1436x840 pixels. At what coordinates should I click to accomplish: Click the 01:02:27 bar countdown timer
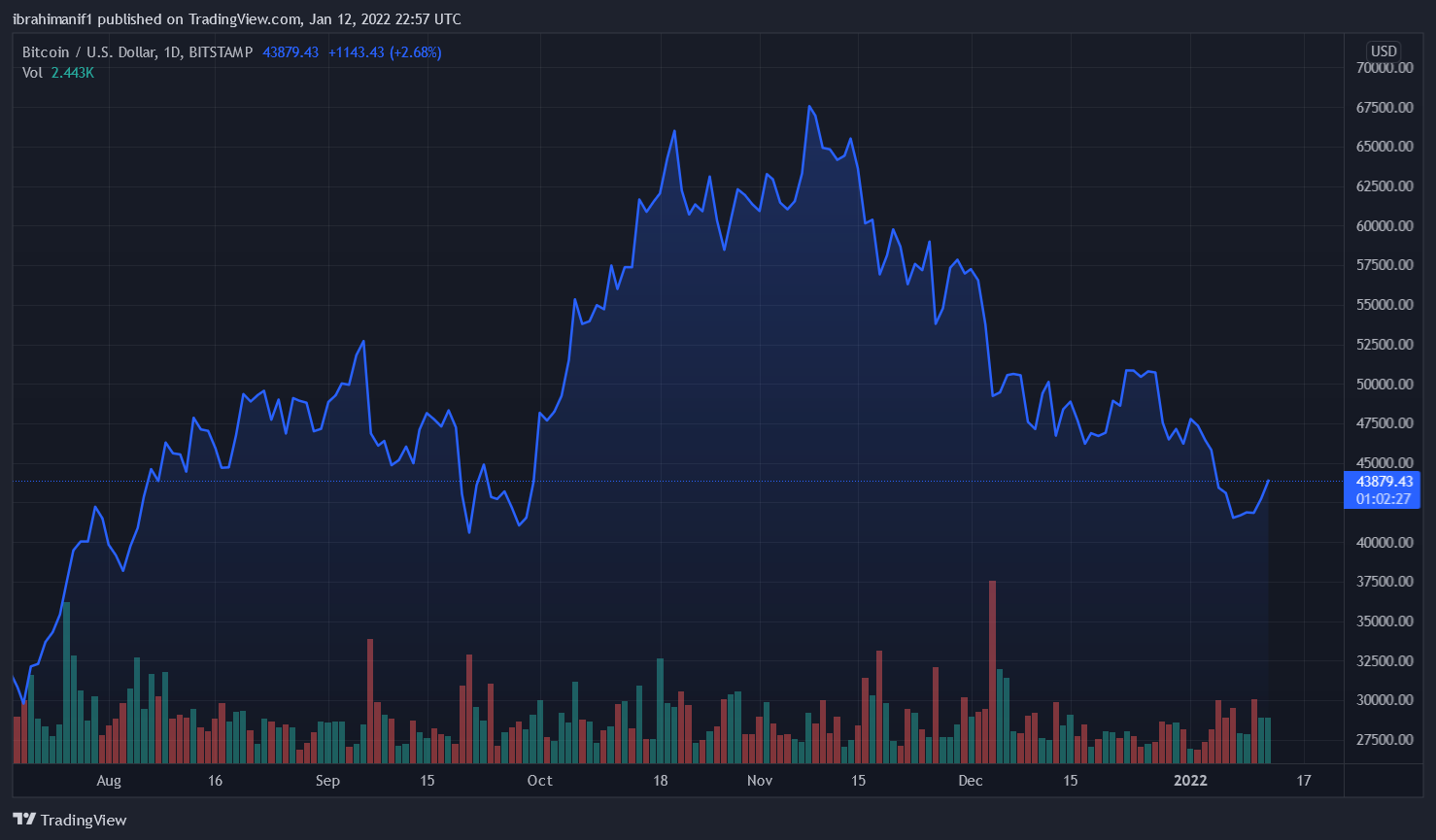pyautogui.click(x=1384, y=499)
